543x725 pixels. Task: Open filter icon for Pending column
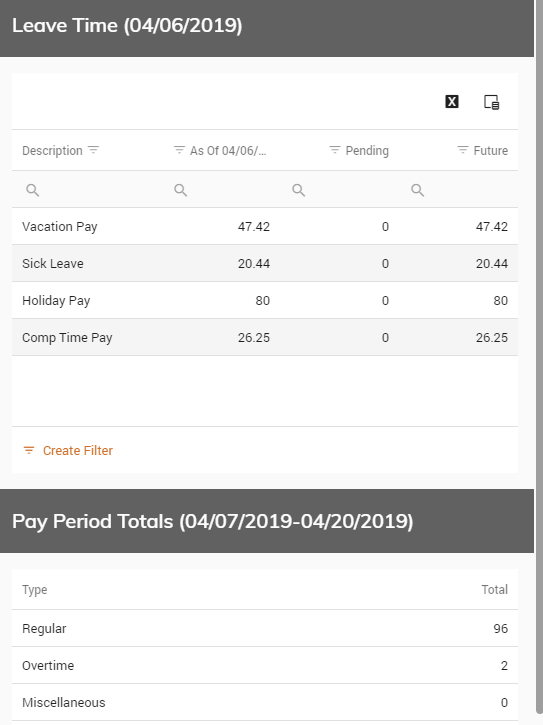click(334, 150)
